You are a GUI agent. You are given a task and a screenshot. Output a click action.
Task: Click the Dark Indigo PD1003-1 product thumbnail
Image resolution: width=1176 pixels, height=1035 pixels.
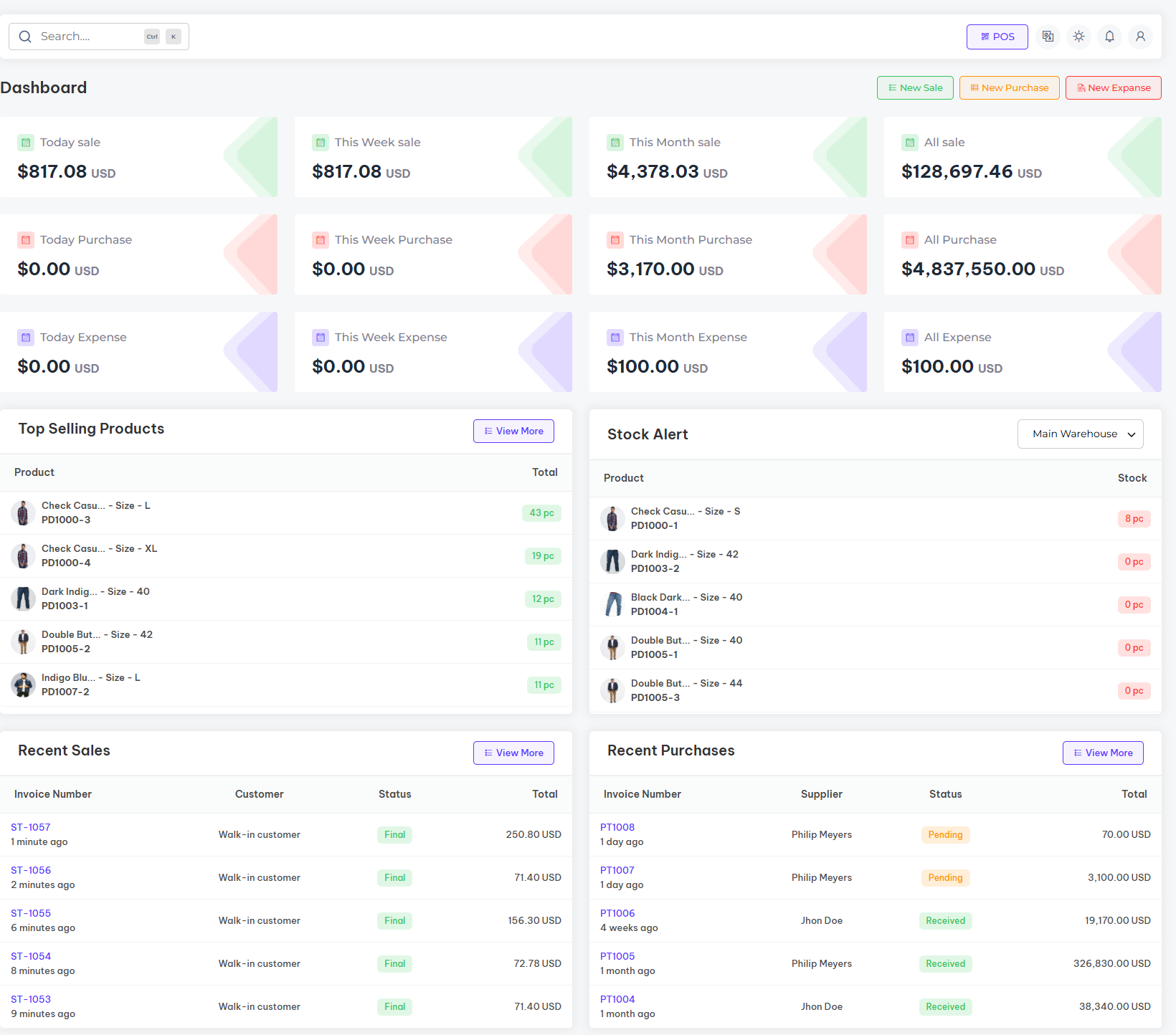[x=24, y=598]
